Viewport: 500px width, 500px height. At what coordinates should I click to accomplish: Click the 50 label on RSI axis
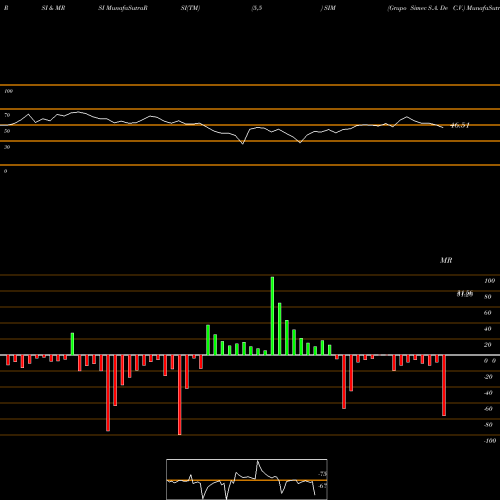[7, 131]
